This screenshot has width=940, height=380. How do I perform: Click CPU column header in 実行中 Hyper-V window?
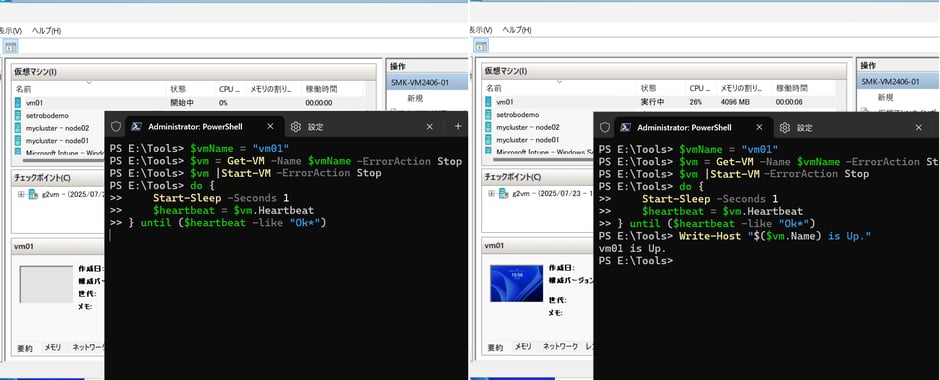click(700, 89)
